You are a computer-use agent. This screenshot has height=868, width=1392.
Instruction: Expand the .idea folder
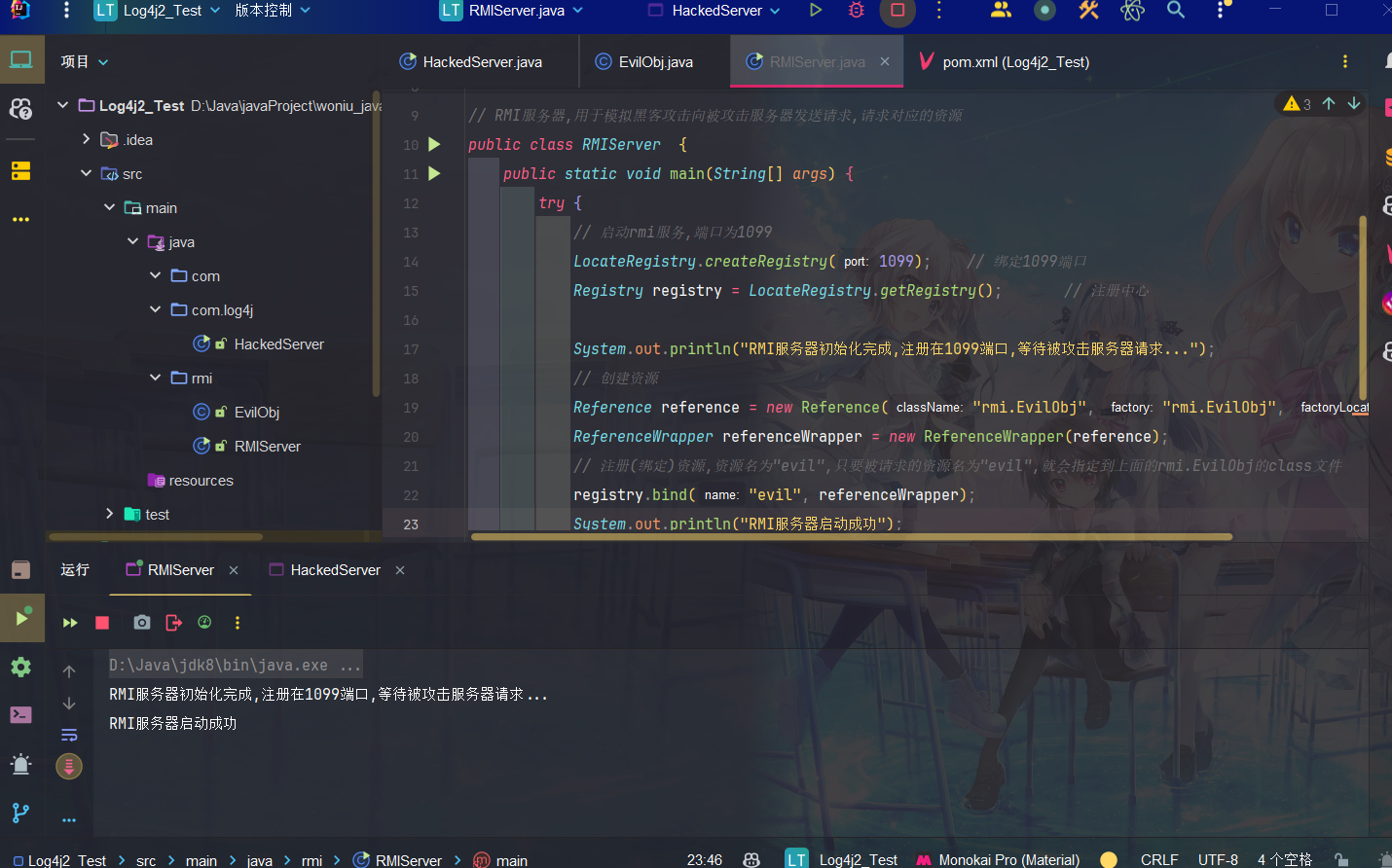click(x=87, y=139)
